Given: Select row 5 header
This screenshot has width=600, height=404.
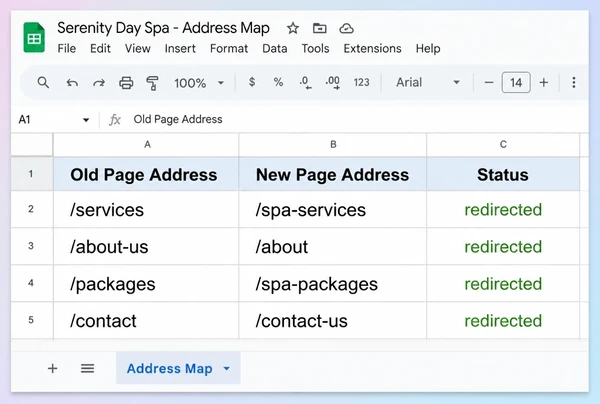Looking at the screenshot, I should (x=32, y=320).
